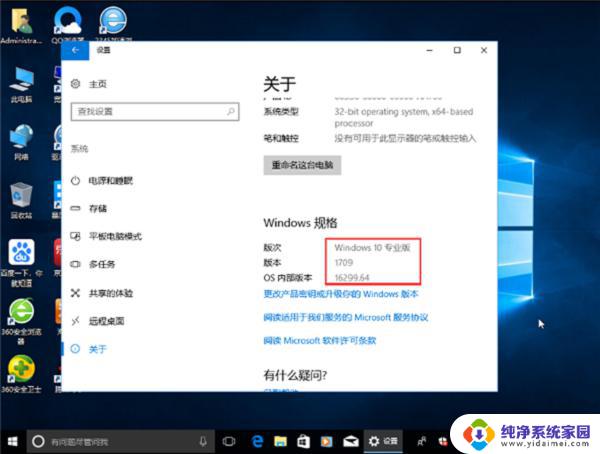Open Task View from the taskbar
This screenshot has width=600, height=454.
229,440
